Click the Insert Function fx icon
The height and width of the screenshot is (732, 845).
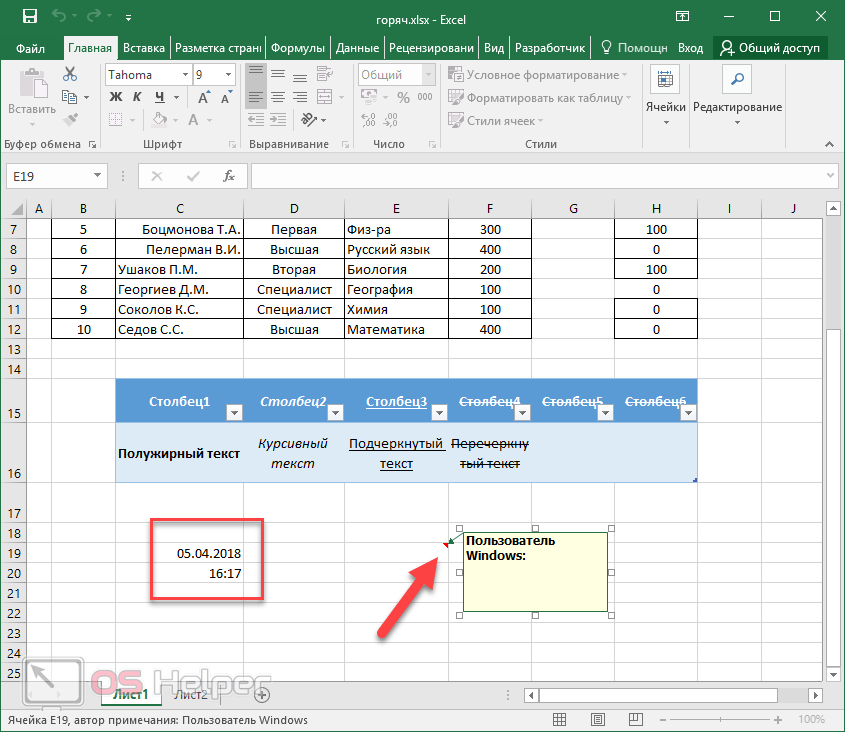[x=229, y=176]
